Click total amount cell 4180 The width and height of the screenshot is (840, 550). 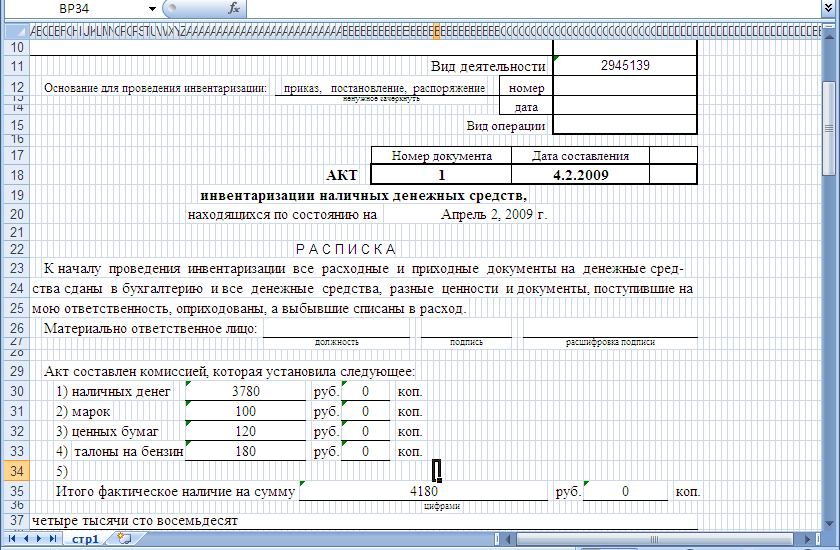tap(424, 491)
